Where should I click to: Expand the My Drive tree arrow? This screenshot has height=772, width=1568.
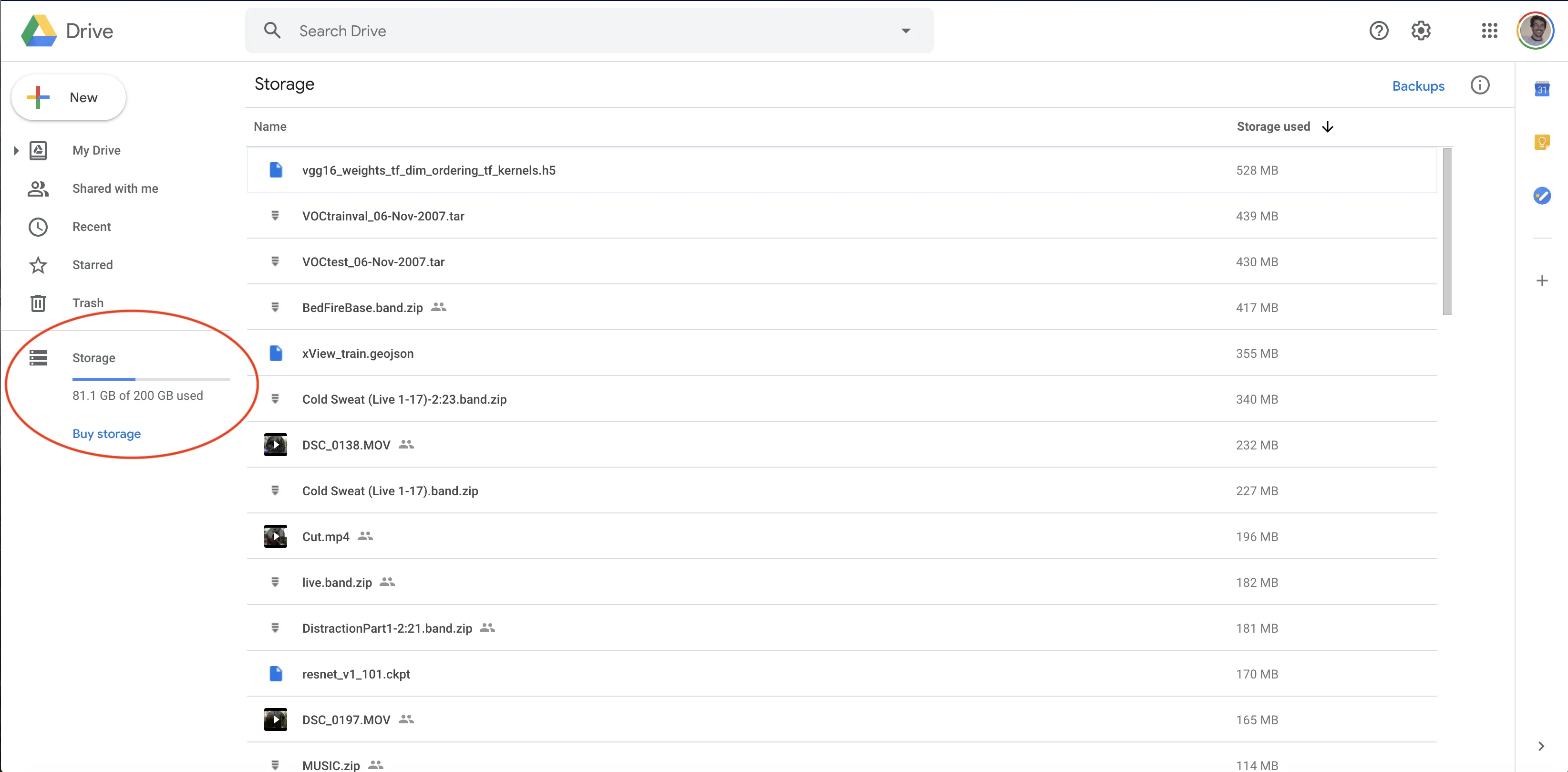tap(16, 150)
